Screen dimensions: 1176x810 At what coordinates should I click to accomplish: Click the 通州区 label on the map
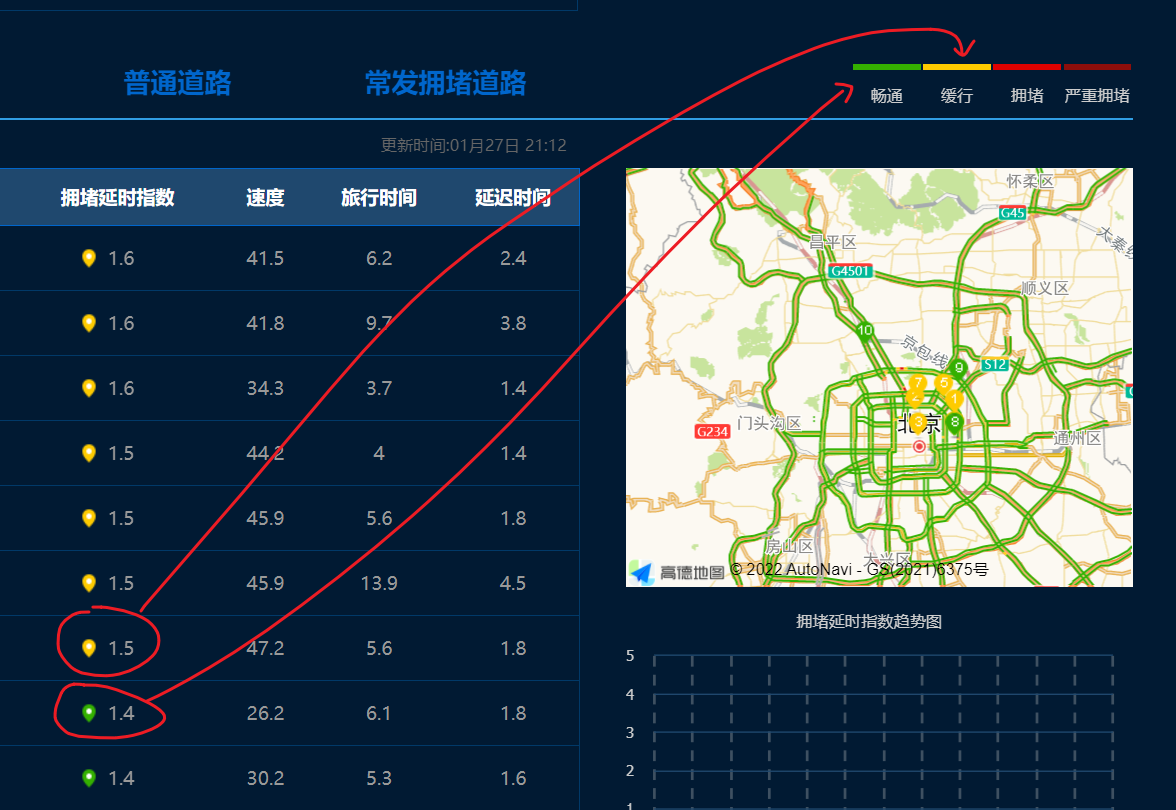[x=1077, y=438]
